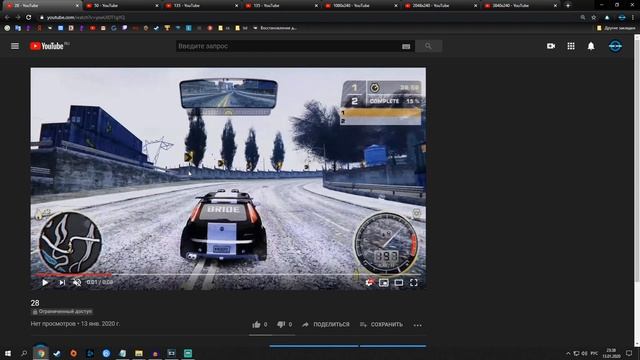Viewport: 640px width, 360px height.
Task: Switch to the '2048x240 - YouTube' tab
Action: [440, 6]
